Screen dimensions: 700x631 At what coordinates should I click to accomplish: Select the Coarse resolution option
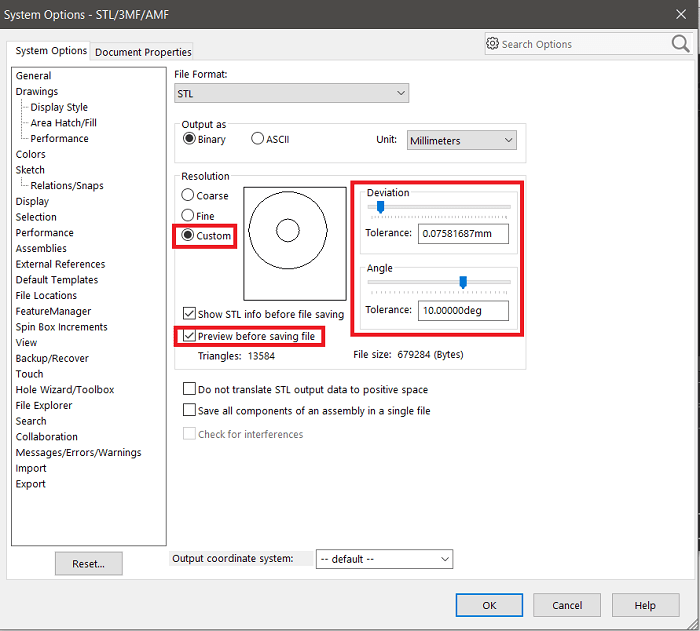point(188,196)
